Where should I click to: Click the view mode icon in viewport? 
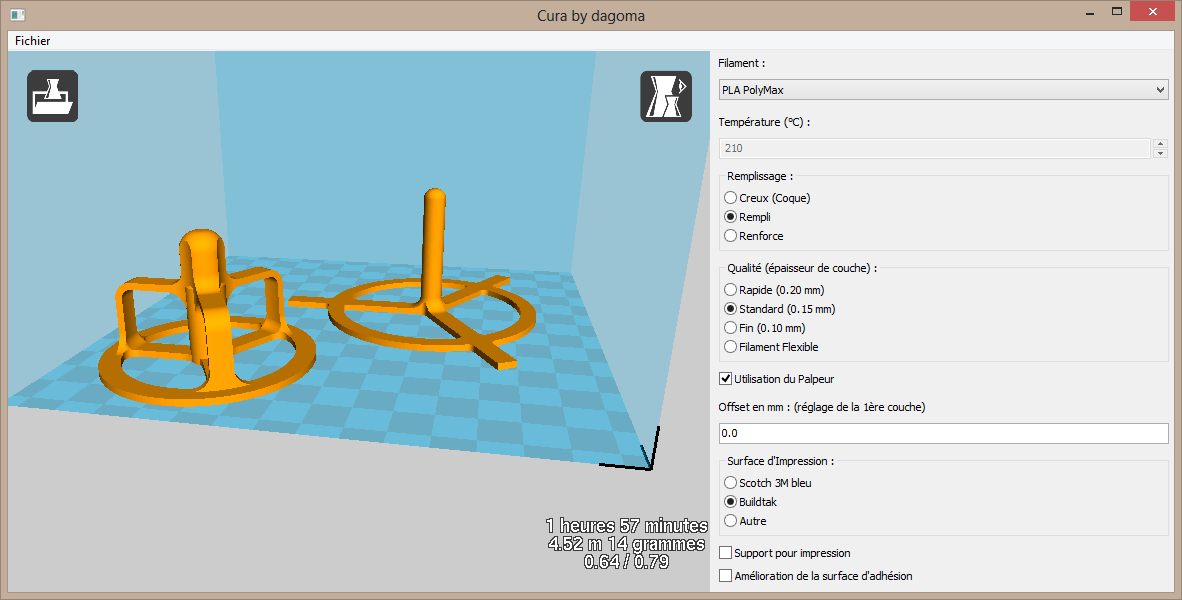coord(665,97)
